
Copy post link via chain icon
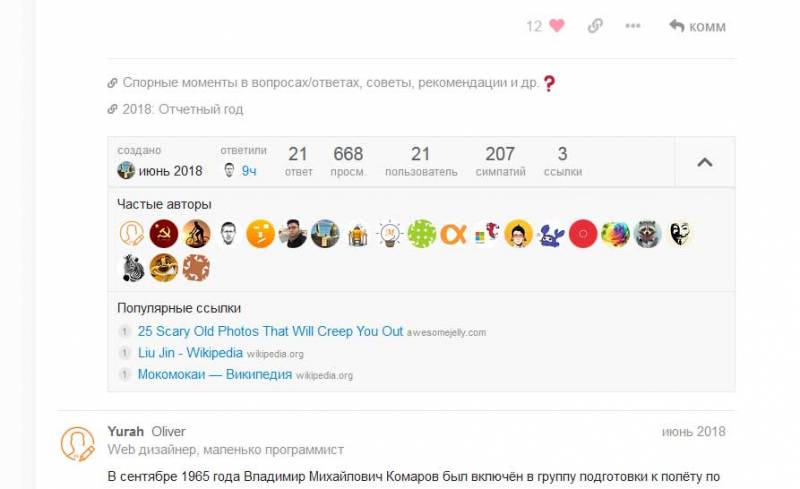tap(595, 26)
